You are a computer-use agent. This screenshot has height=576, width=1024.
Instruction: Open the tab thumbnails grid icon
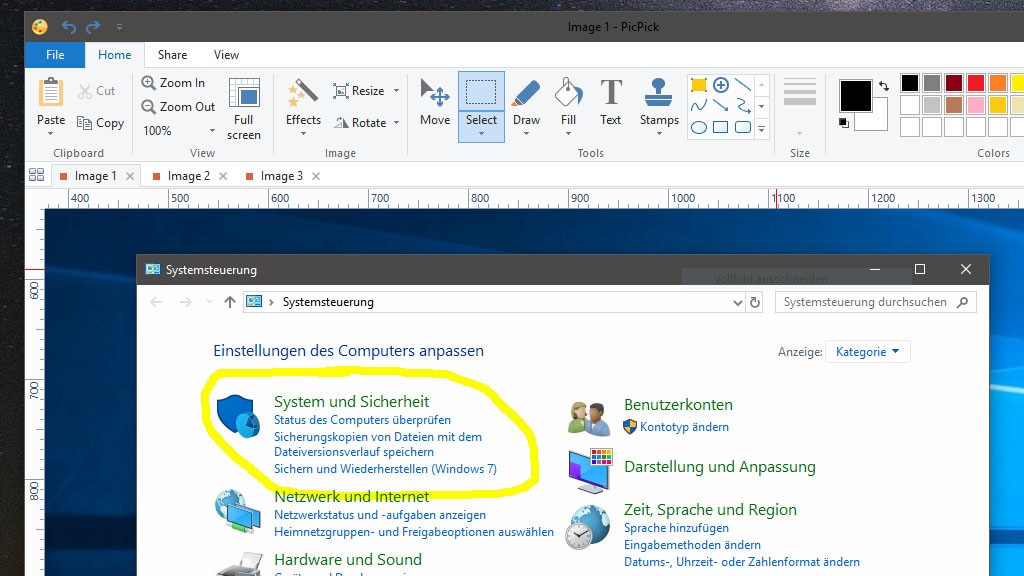(x=37, y=175)
